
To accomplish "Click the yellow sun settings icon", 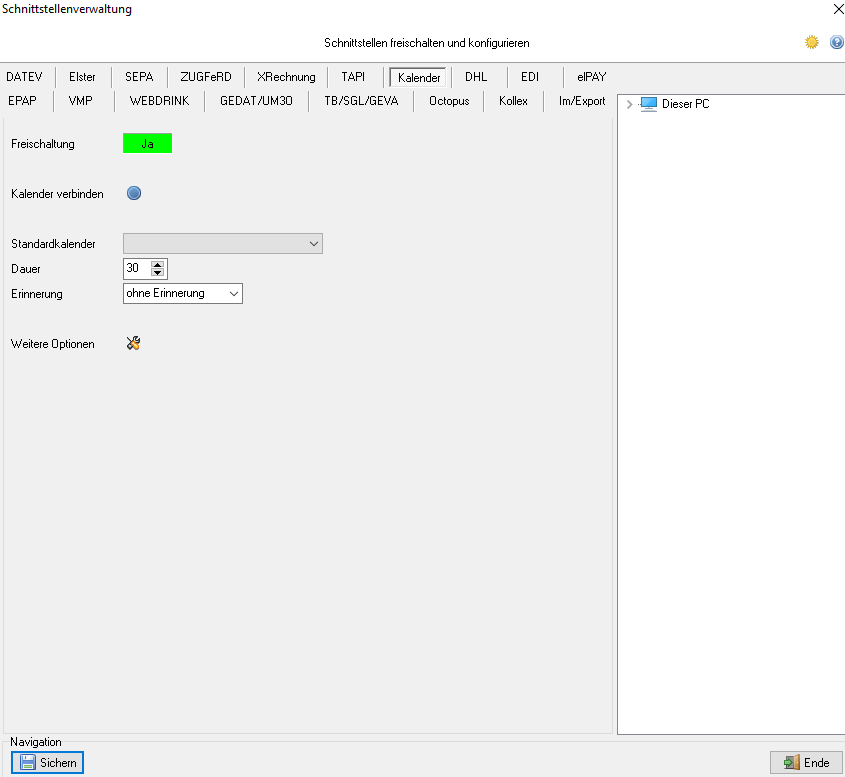I will click(812, 43).
